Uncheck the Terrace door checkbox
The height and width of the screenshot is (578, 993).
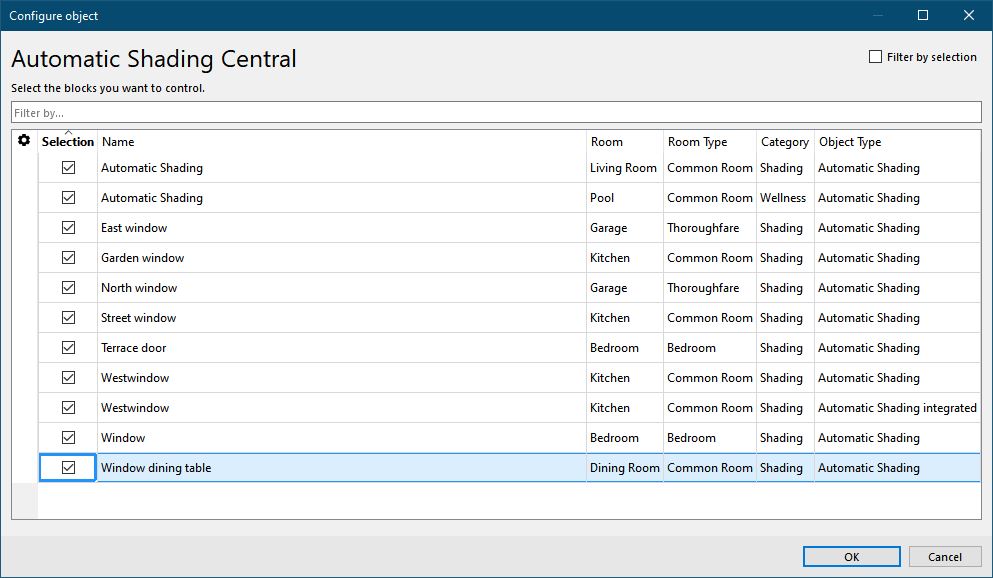68,348
